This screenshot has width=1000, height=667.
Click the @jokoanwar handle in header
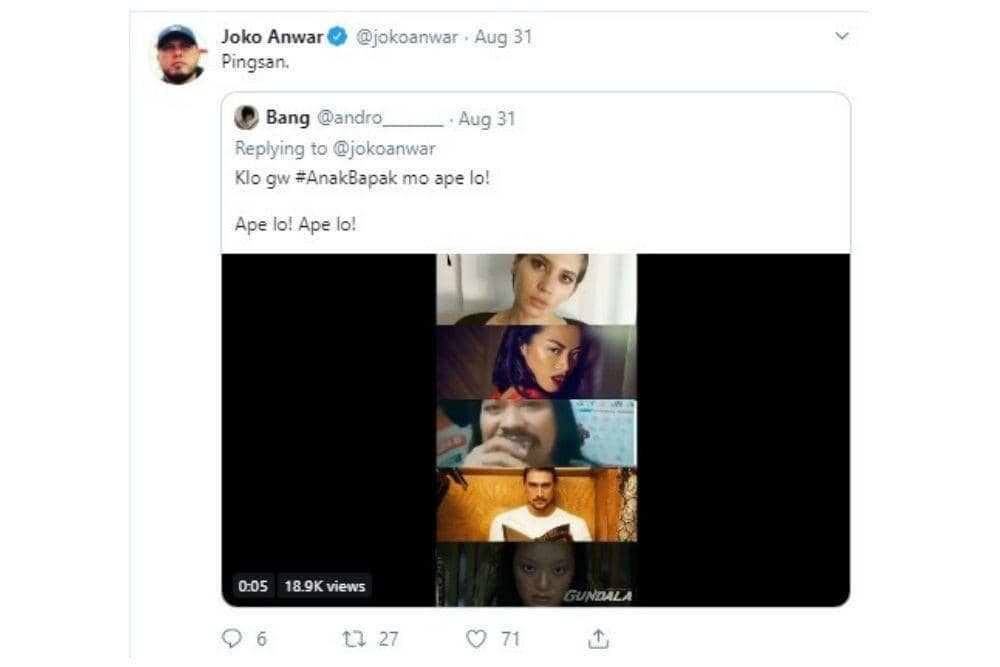407,38
